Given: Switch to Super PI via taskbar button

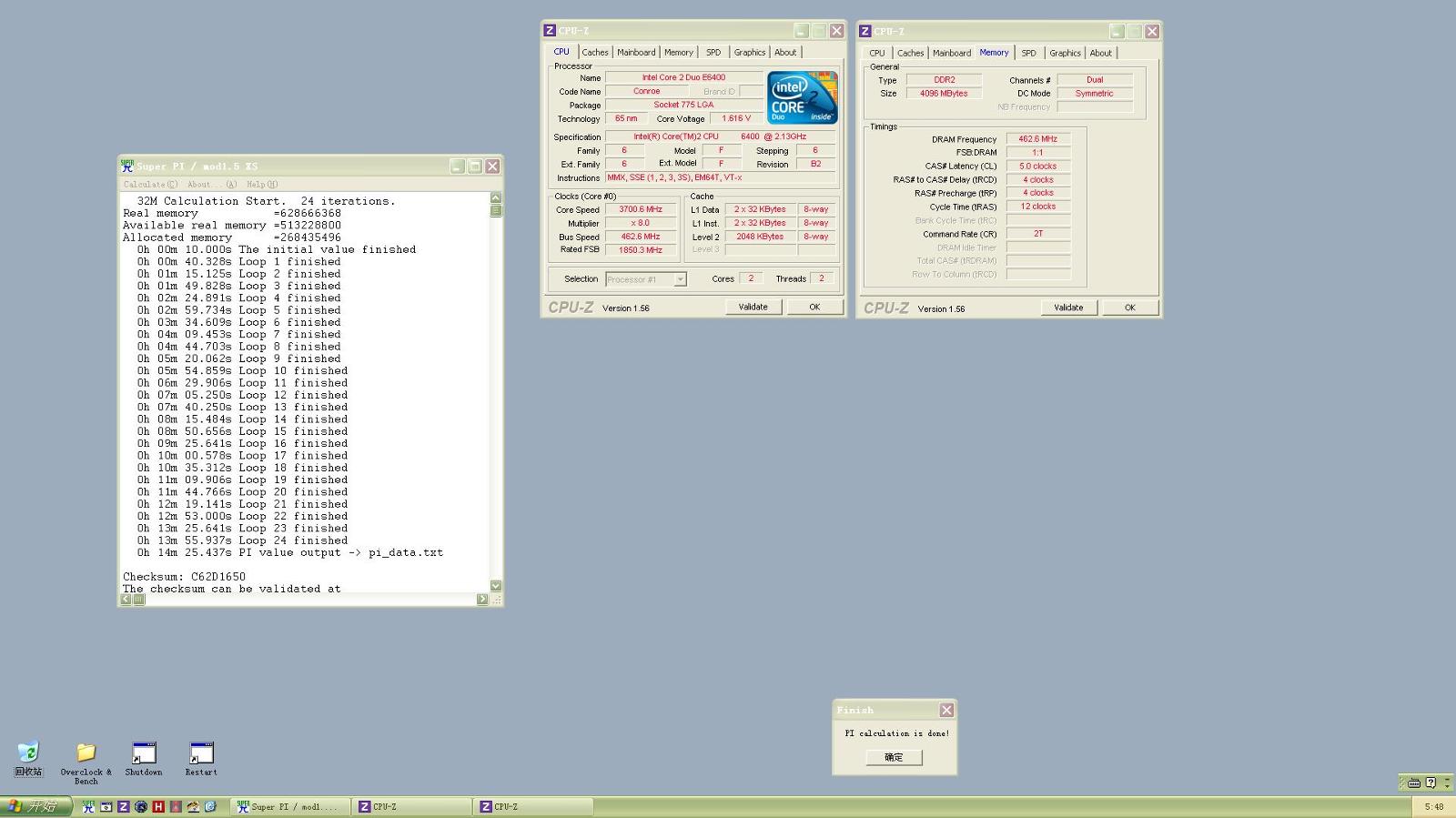Looking at the screenshot, I should click(x=289, y=806).
